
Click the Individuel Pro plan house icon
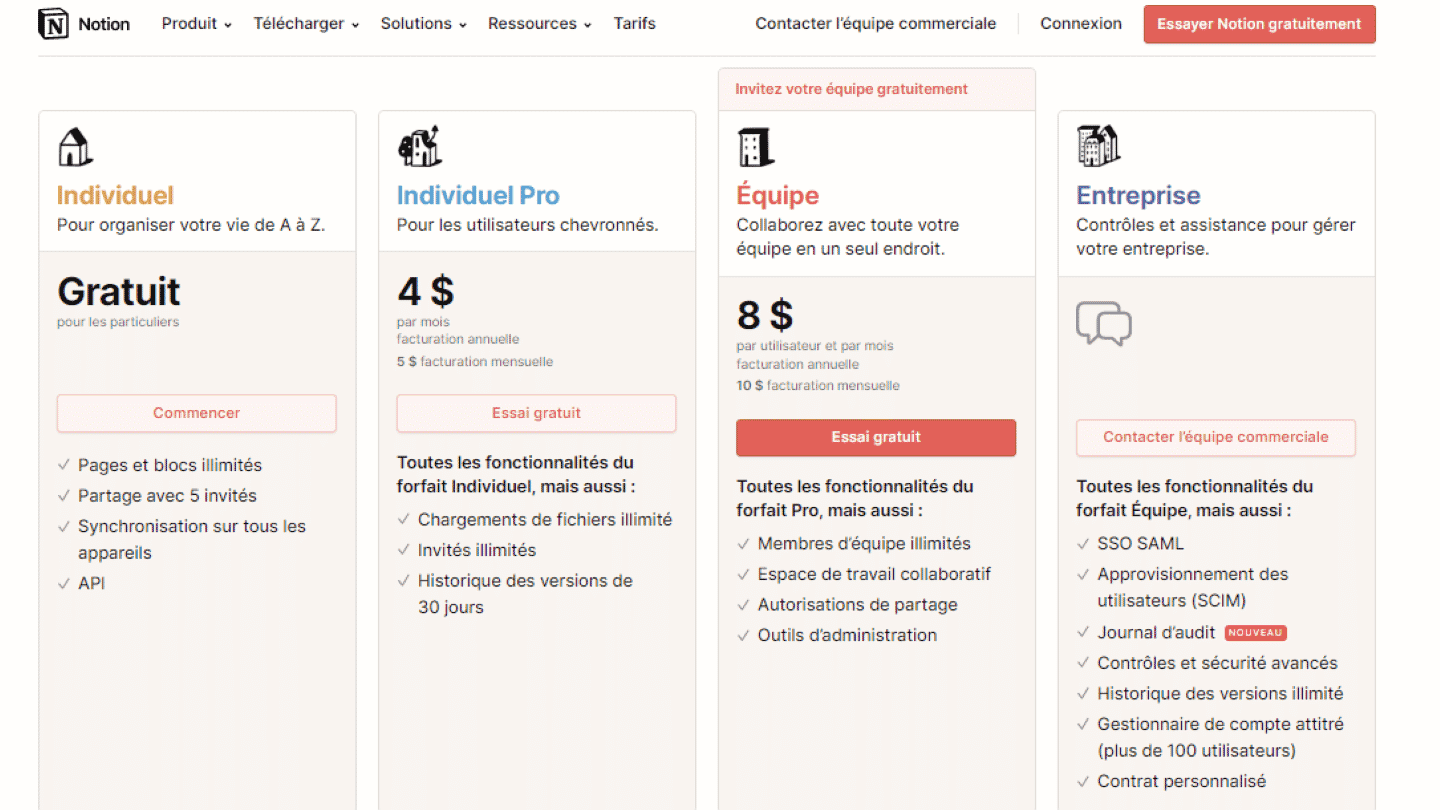[x=419, y=146]
